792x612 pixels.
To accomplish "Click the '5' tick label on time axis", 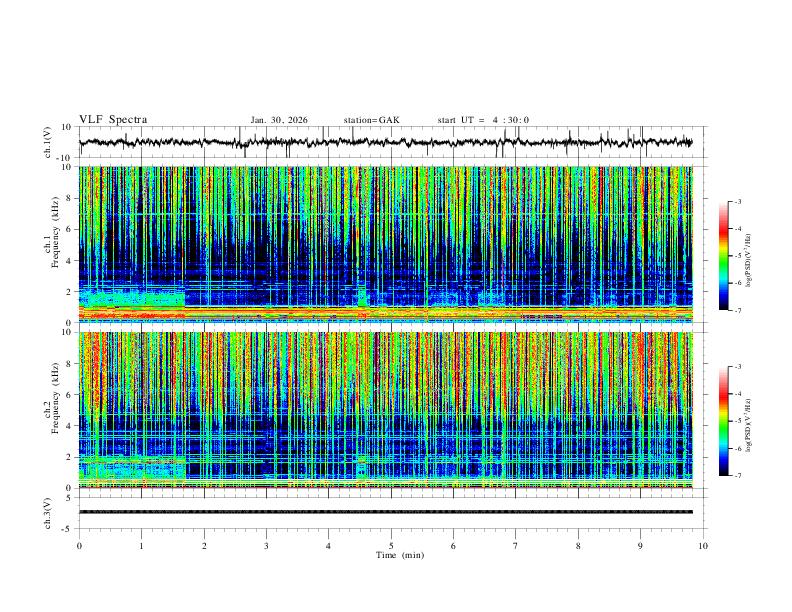I will point(391,546).
